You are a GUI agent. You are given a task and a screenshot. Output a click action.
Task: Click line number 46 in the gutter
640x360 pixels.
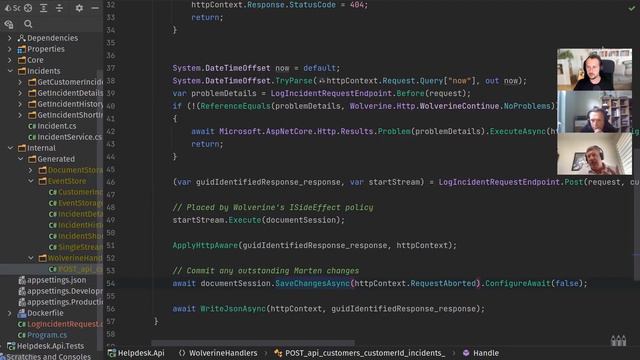pyautogui.click(x=111, y=182)
